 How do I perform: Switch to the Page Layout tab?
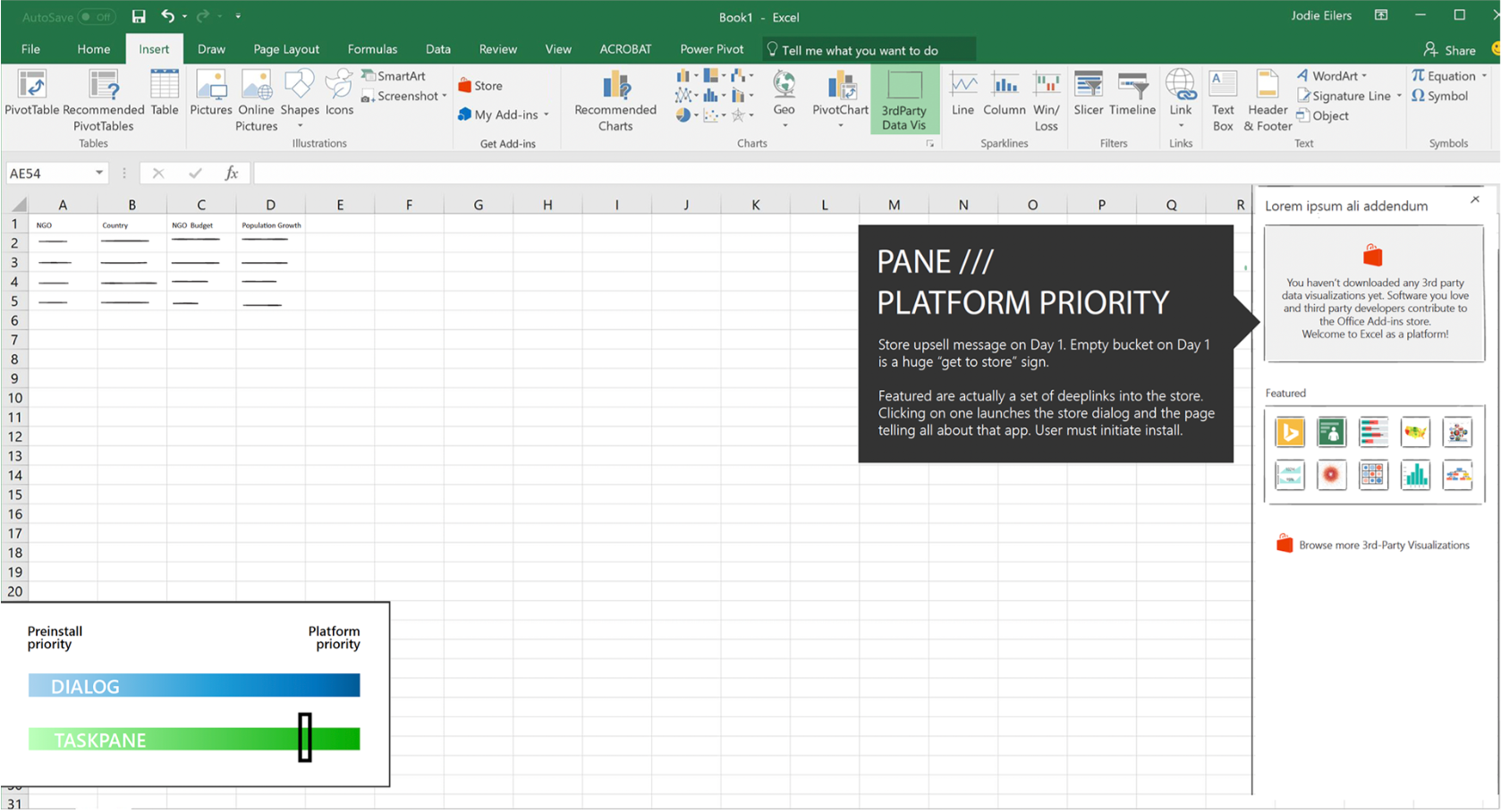(x=286, y=49)
